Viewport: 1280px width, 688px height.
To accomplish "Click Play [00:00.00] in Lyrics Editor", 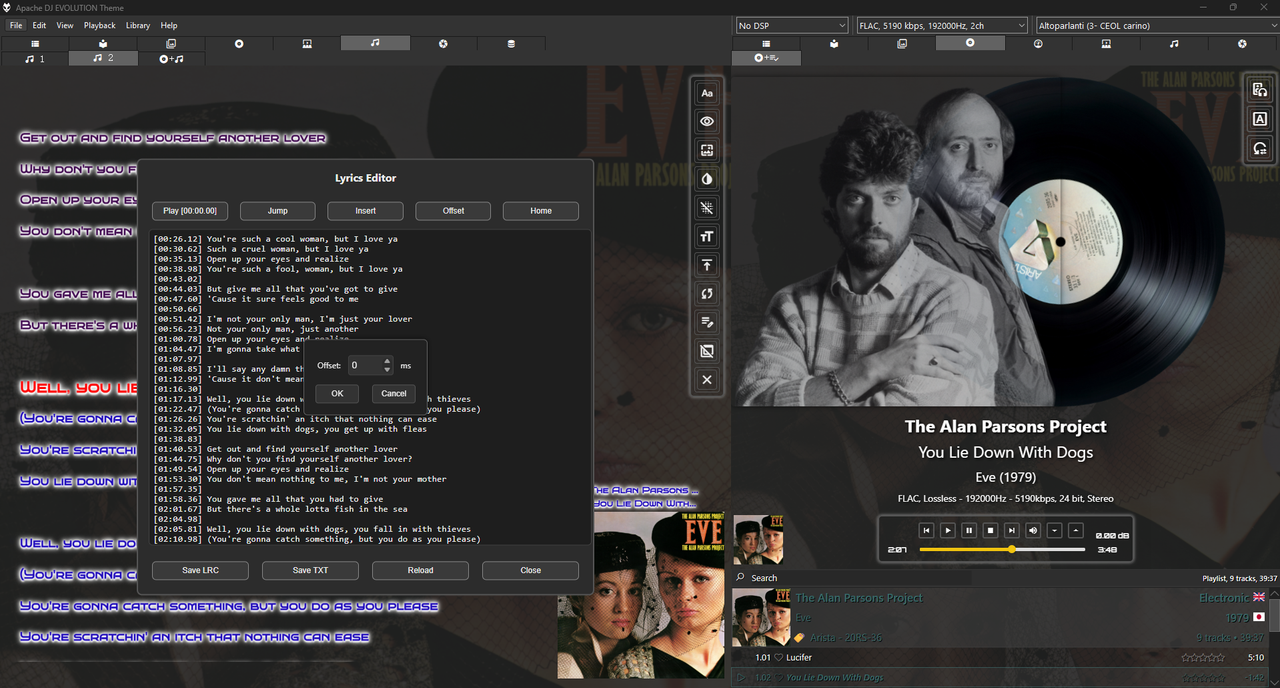I will tap(190, 211).
